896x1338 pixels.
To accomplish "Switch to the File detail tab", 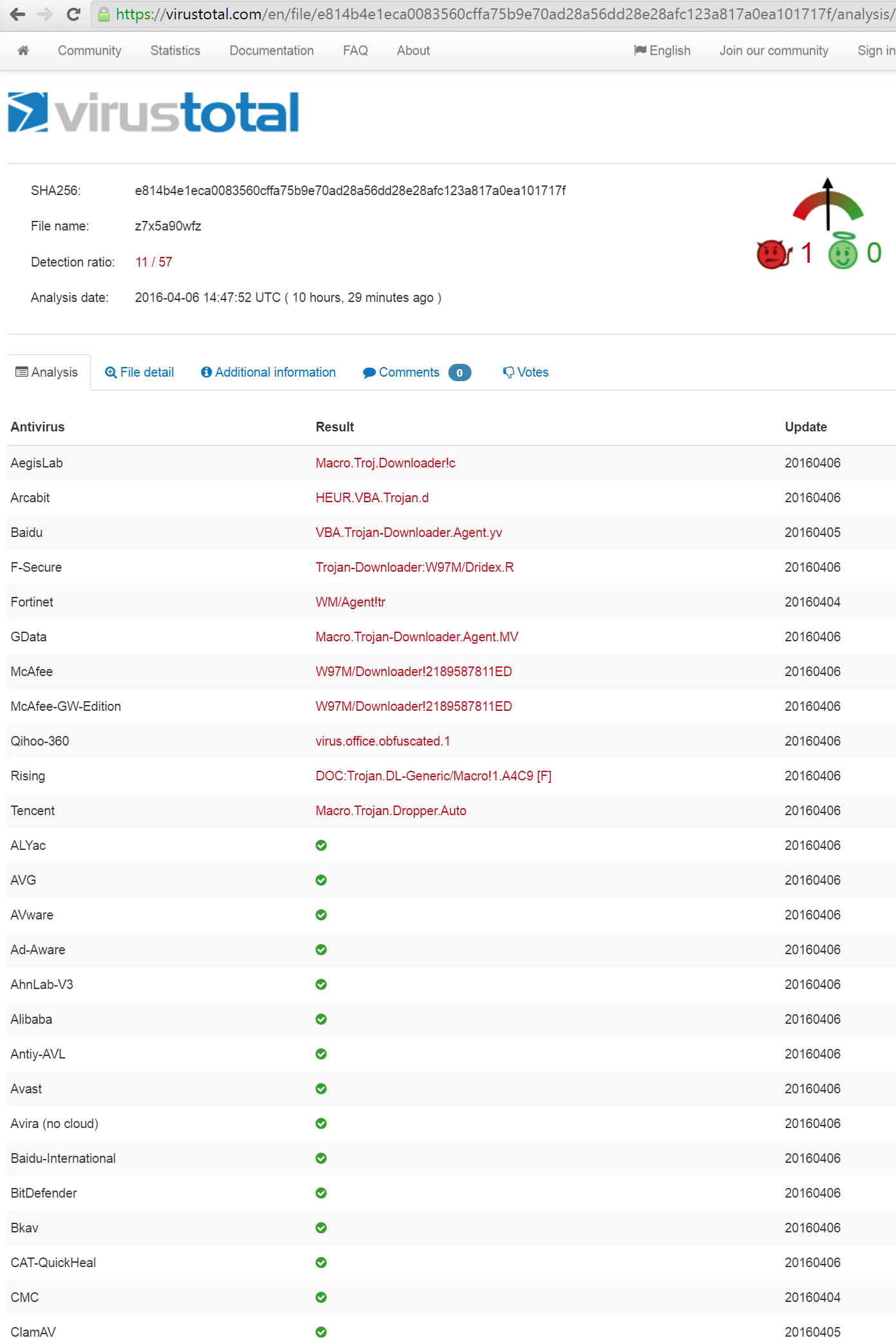I will [139, 372].
